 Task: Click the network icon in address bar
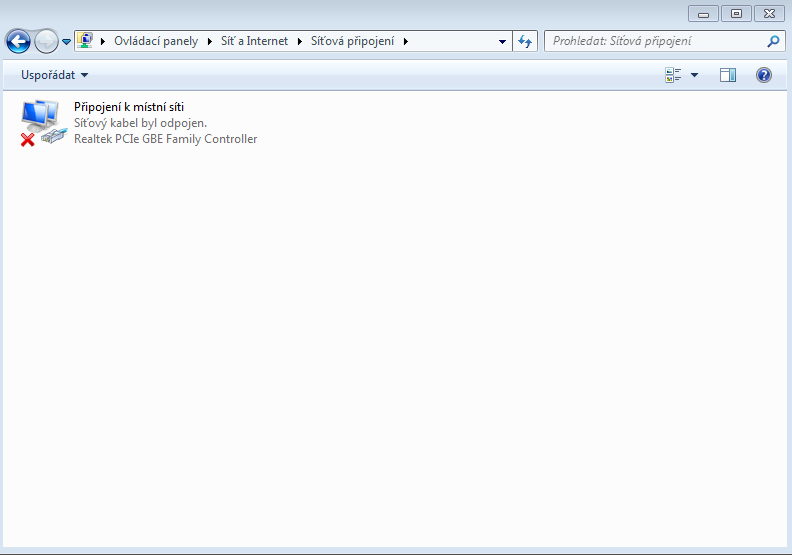click(x=85, y=41)
